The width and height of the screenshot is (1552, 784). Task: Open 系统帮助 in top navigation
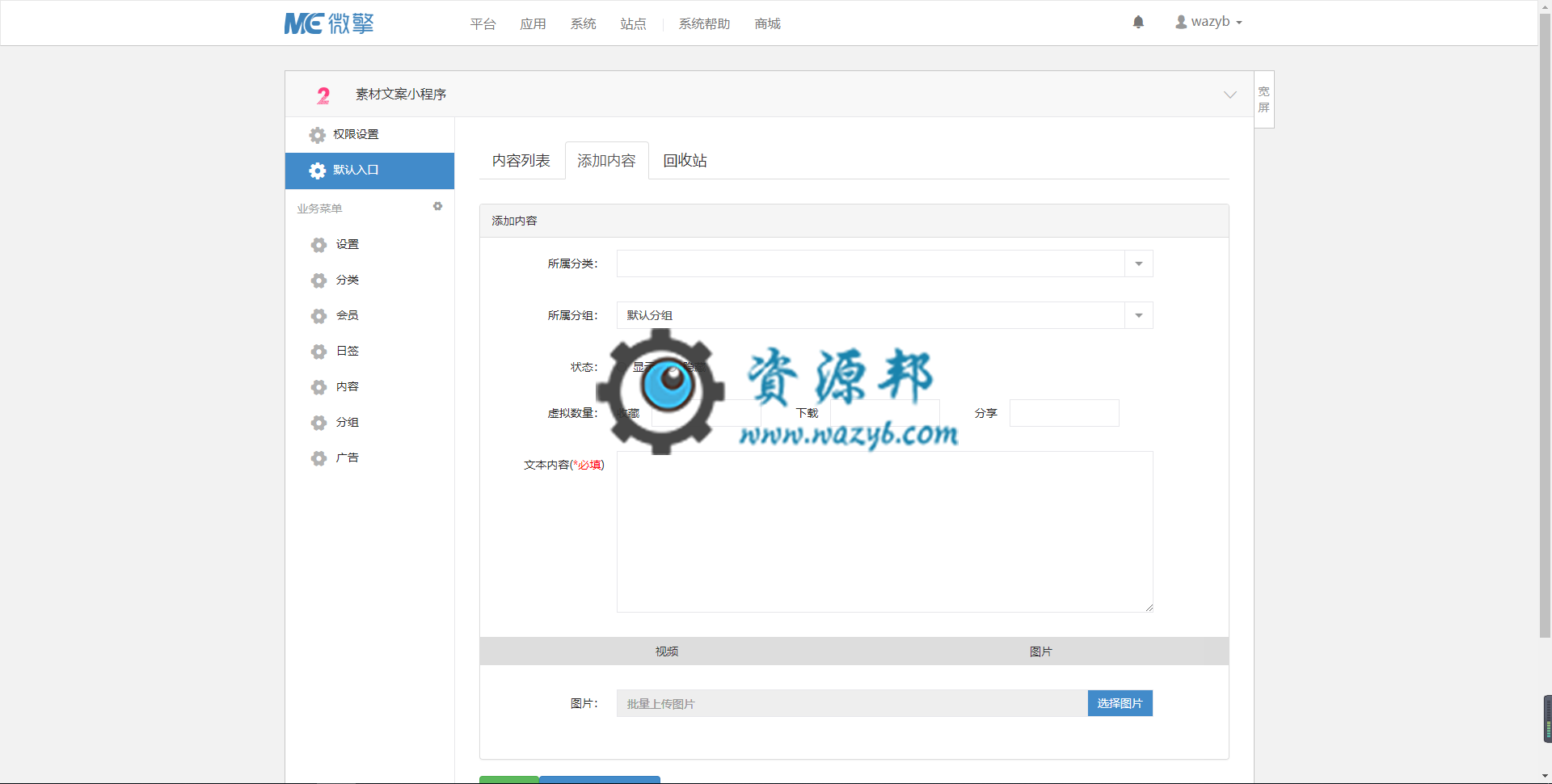704,24
